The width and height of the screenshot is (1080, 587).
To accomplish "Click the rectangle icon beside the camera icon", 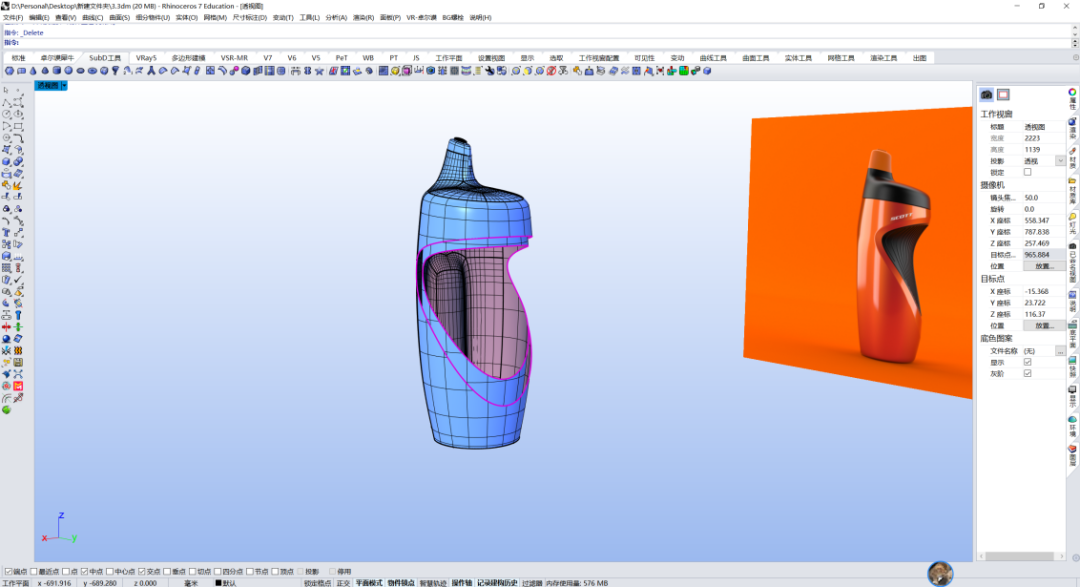I will tap(1003, 94).
